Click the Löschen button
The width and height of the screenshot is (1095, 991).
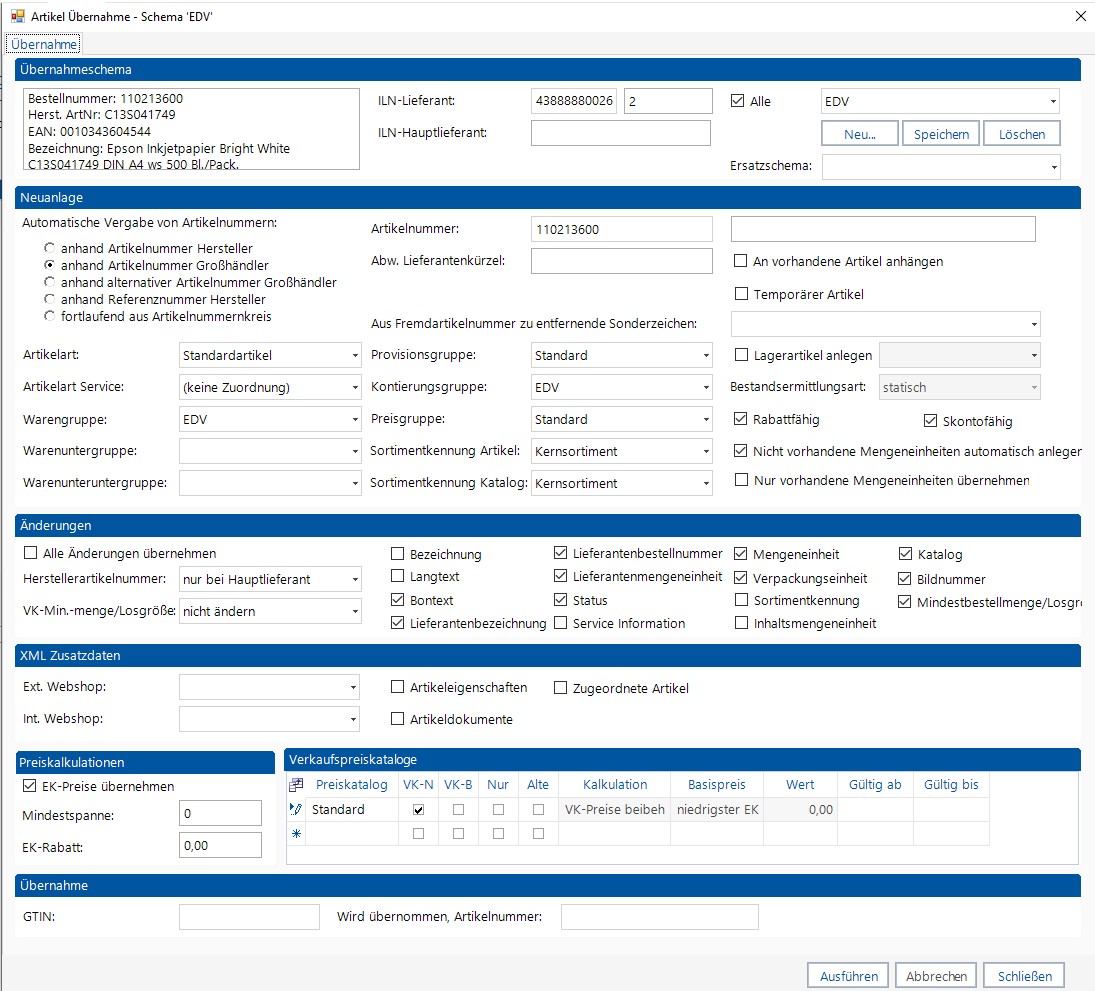1022,134
